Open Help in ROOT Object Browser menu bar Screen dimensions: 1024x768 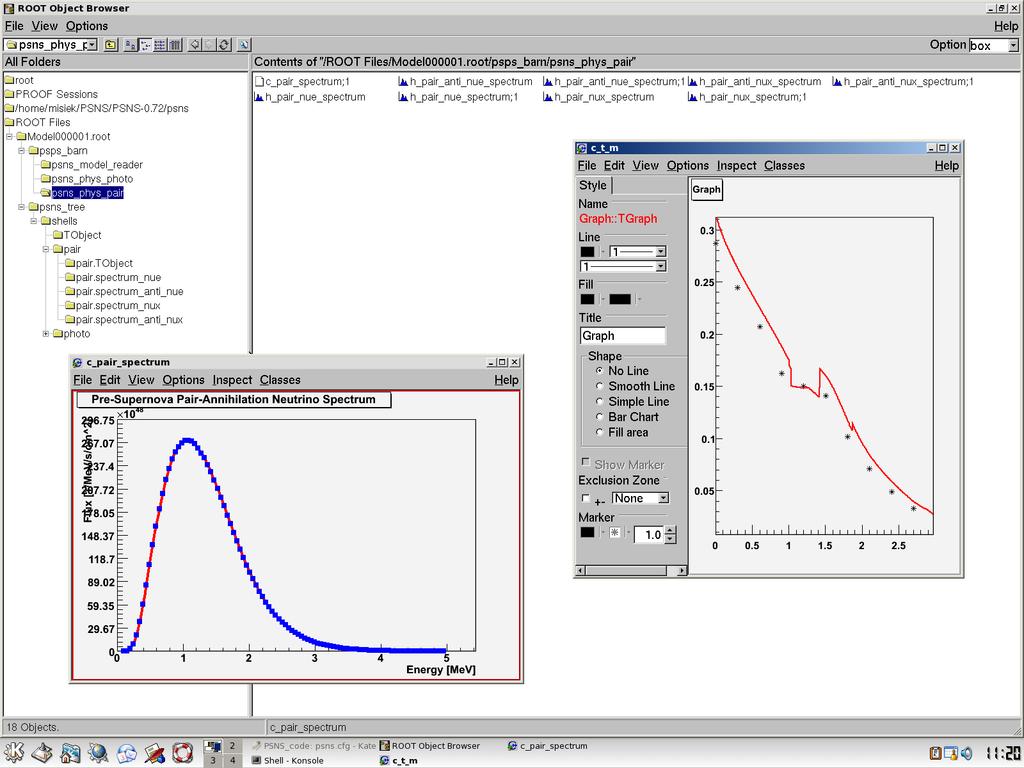coord(1006,26)
